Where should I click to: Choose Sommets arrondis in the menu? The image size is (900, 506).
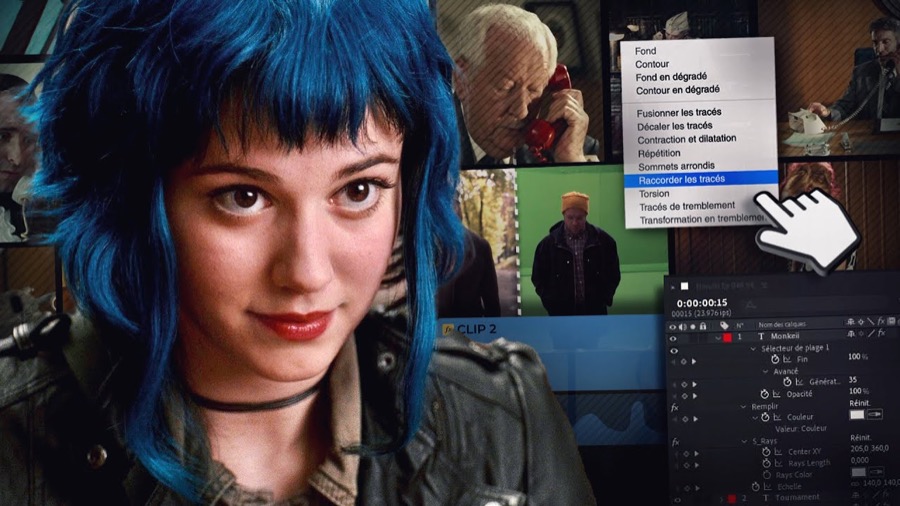pos(677,166)
